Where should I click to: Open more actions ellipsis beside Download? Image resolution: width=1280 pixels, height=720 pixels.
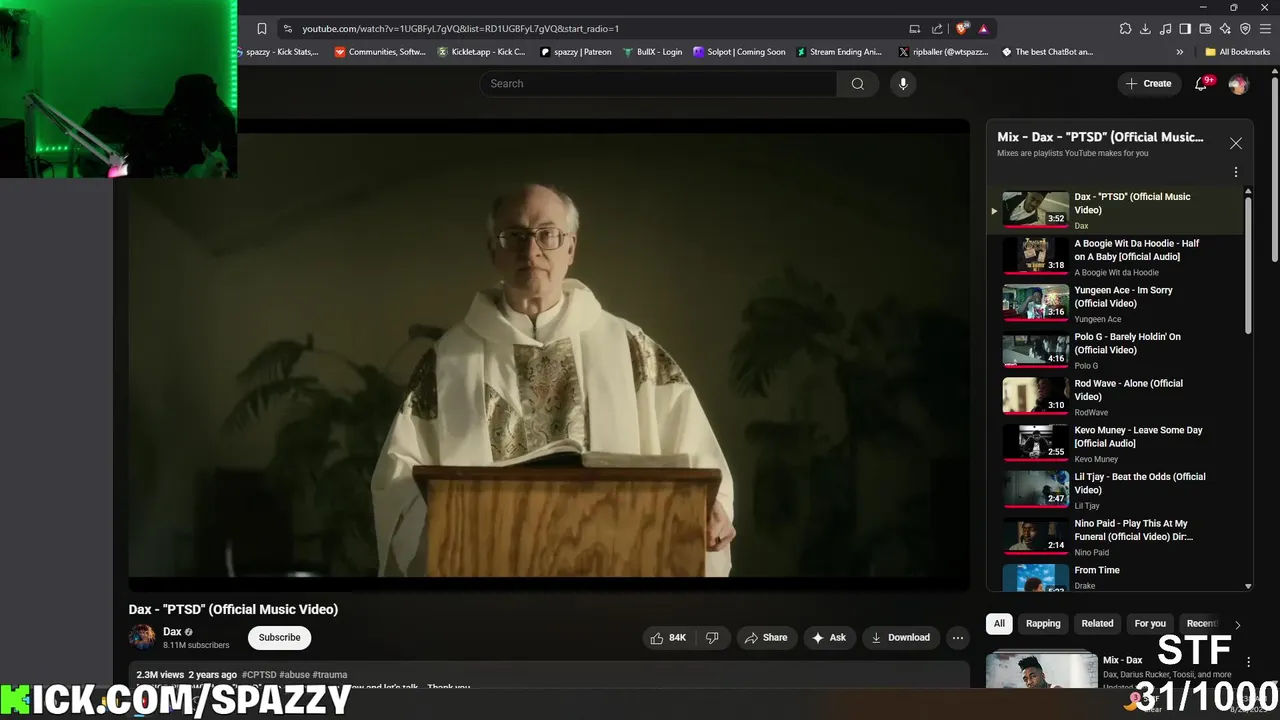[957, 638]
